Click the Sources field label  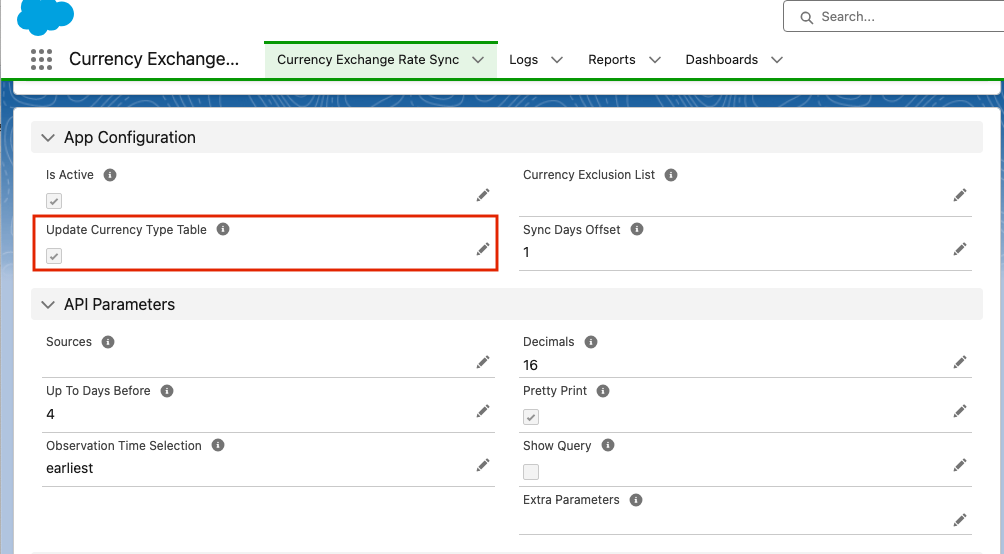click(69, 342)
